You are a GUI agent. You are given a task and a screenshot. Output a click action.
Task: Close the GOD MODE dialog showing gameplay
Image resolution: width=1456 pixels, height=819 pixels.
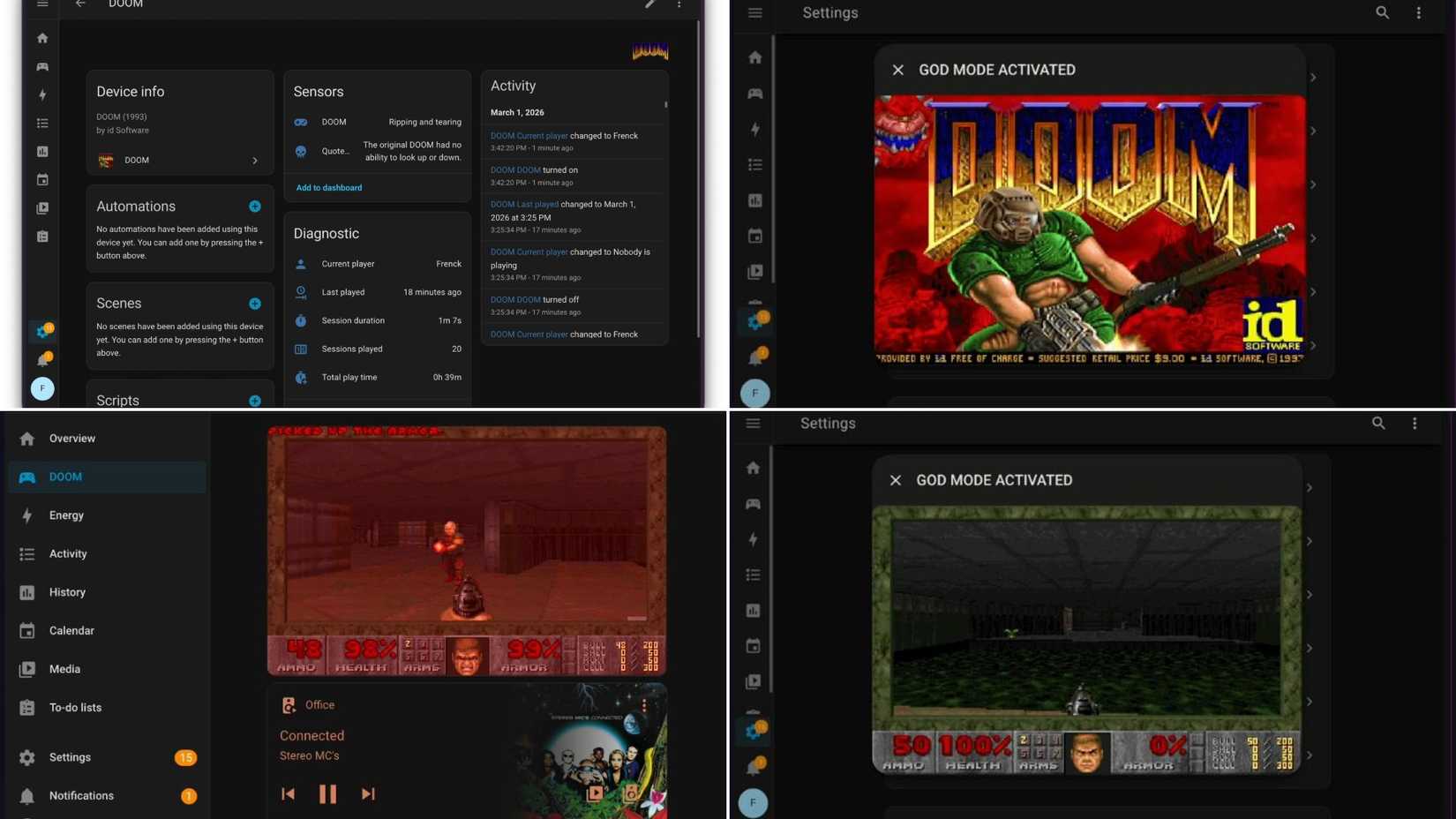pos(896,480)
